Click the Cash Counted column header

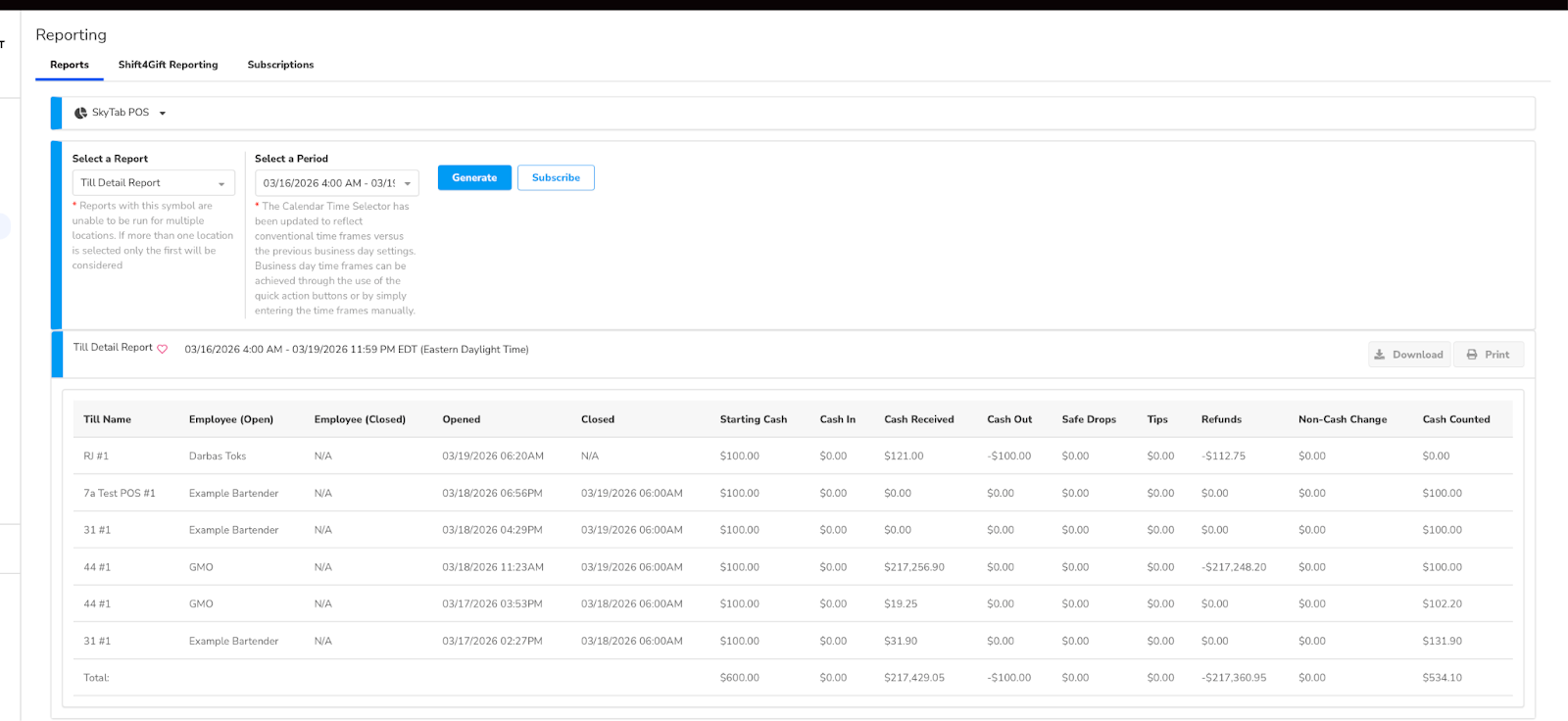pos(1455,419)
